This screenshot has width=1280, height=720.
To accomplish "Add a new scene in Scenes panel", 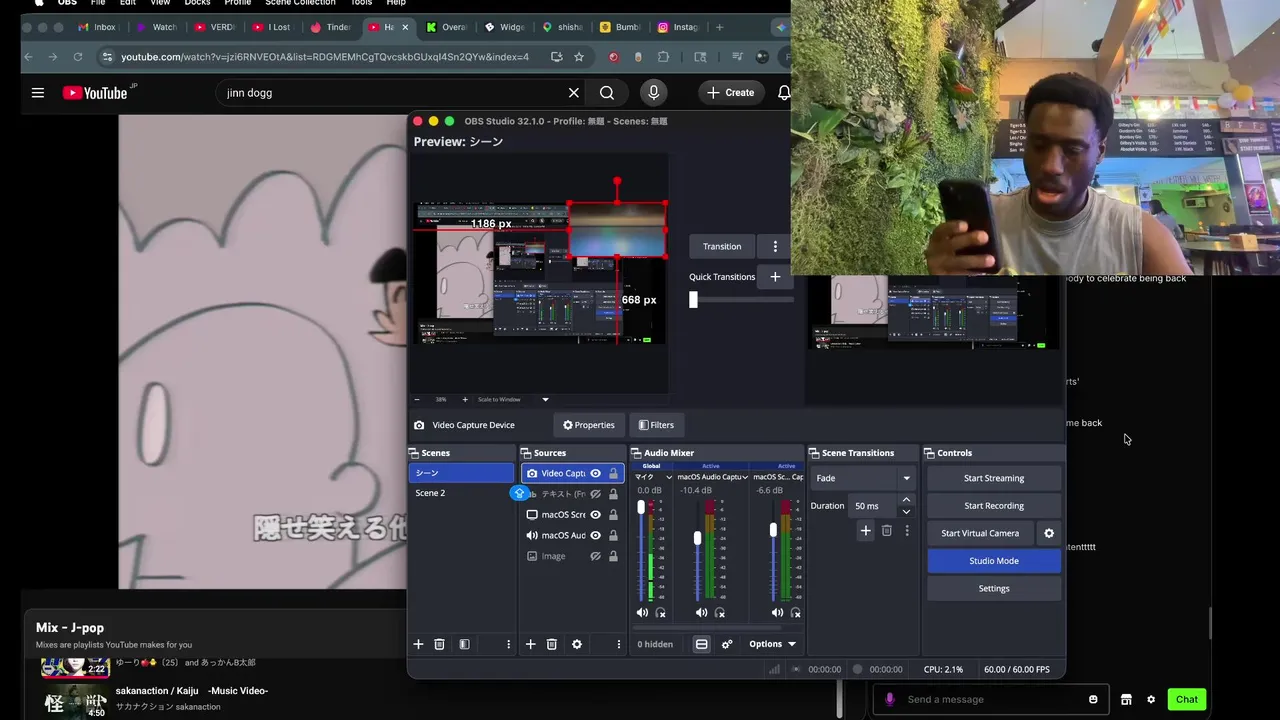I will click(418, 644).
